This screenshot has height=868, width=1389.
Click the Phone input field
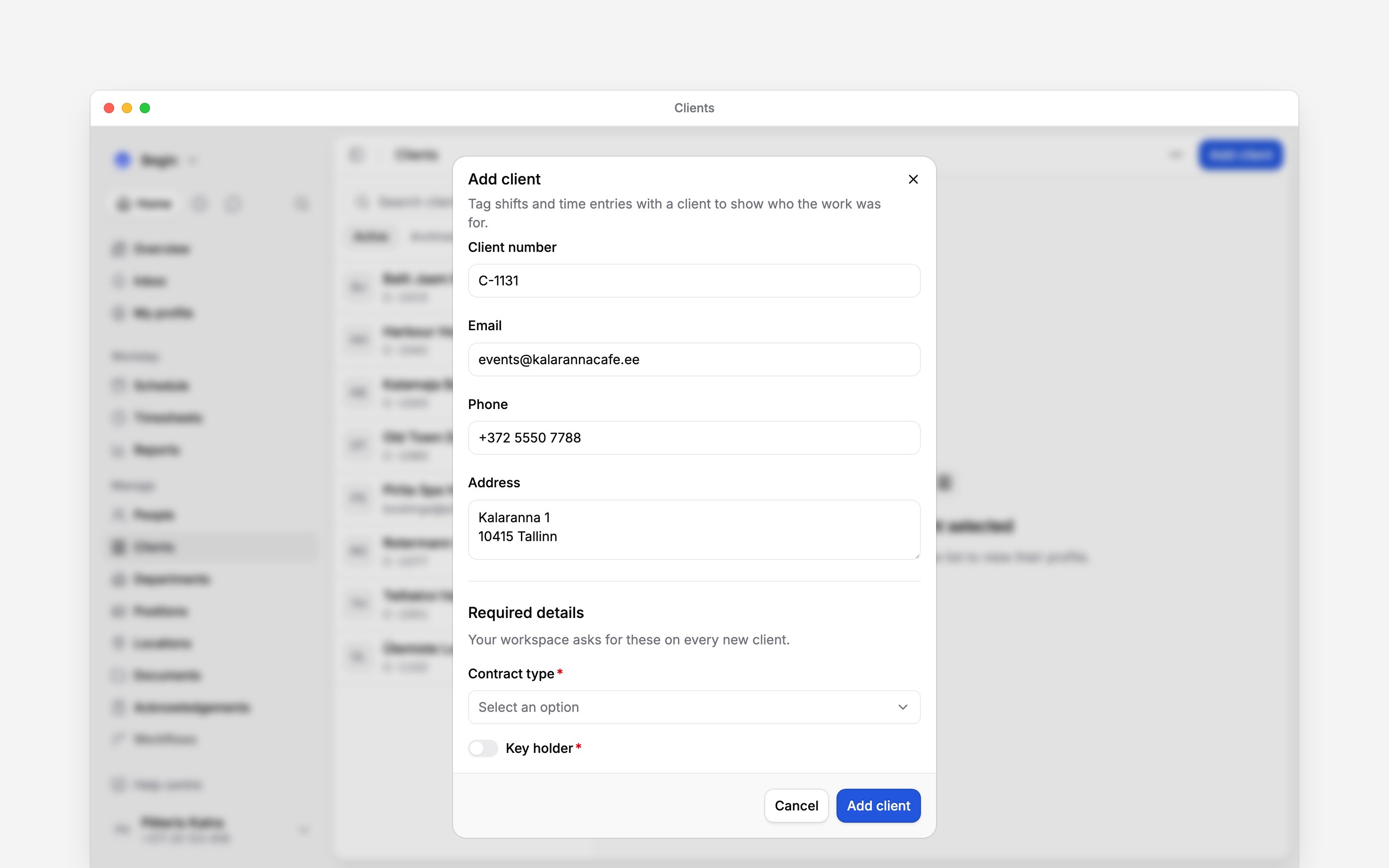pyautogui.click(x=694, y=438)
